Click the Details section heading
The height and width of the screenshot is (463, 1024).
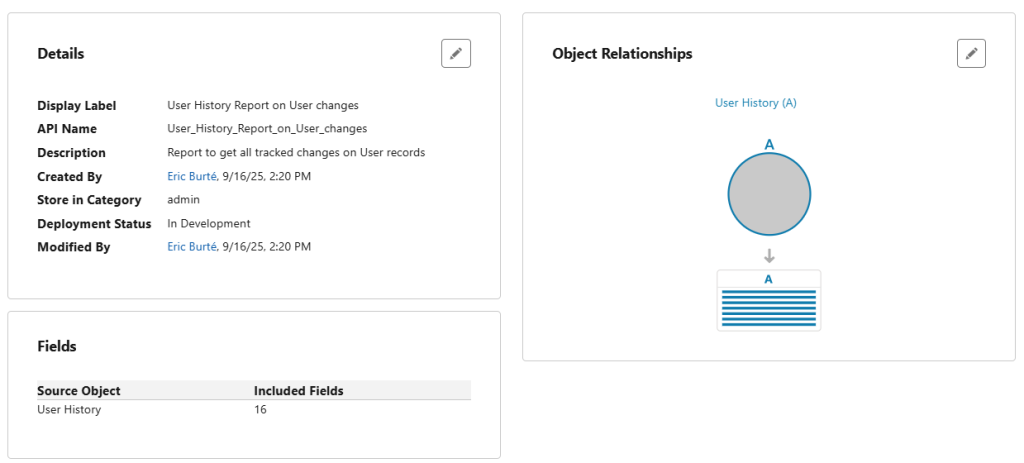click(x=61, y=54)
